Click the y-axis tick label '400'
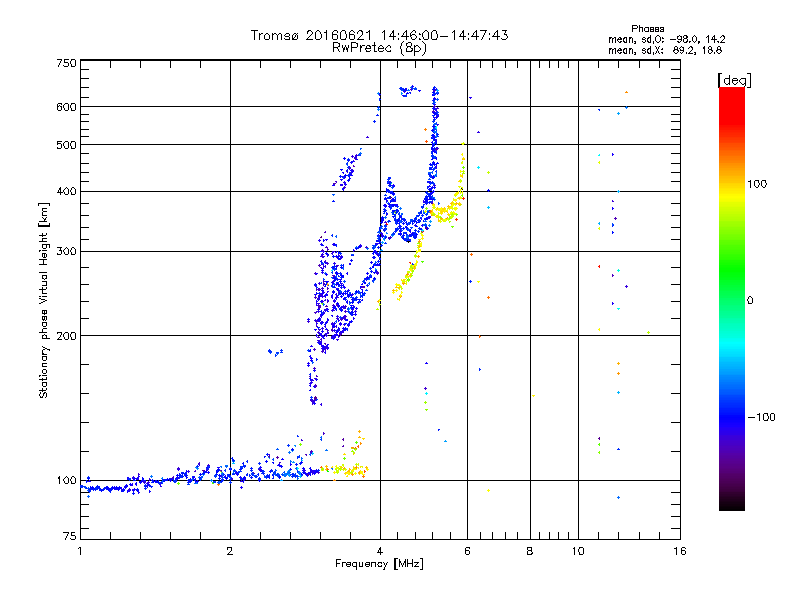The image size is (800, 600). click(67, 192)
